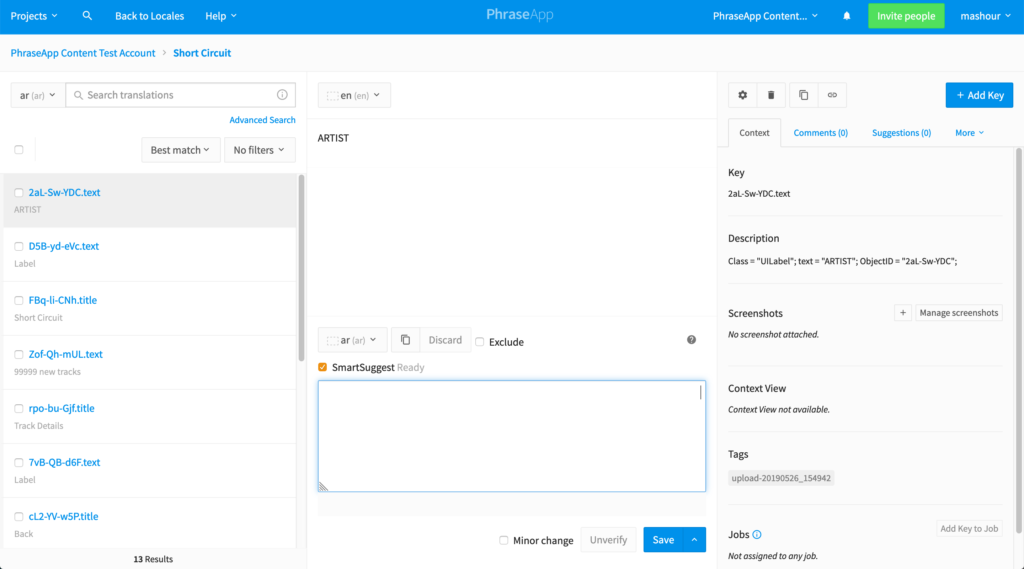This screenshot has width=1024, height=569.
Task: Click the Add Key button
Action: (x=979, y=95)
